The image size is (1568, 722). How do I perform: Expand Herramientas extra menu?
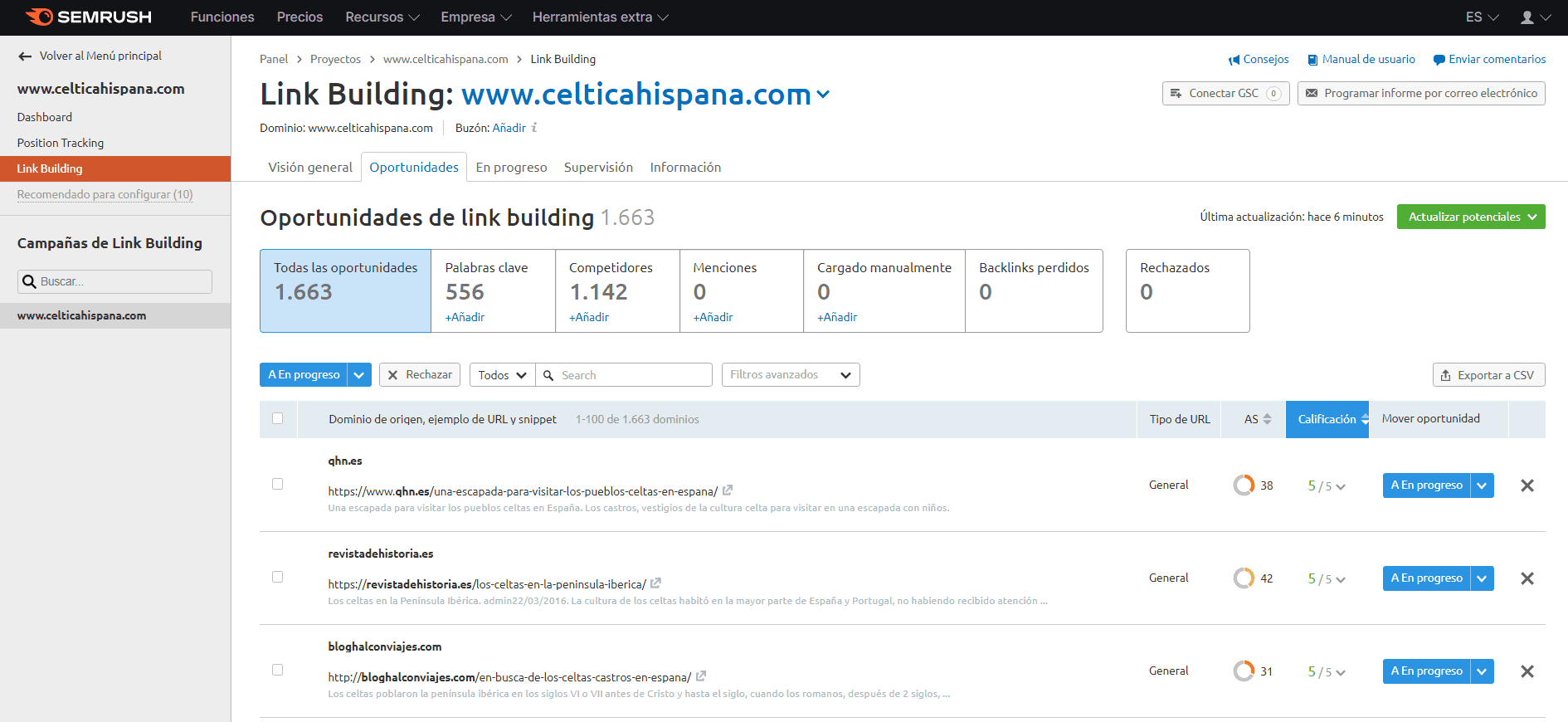click(601, 17)
